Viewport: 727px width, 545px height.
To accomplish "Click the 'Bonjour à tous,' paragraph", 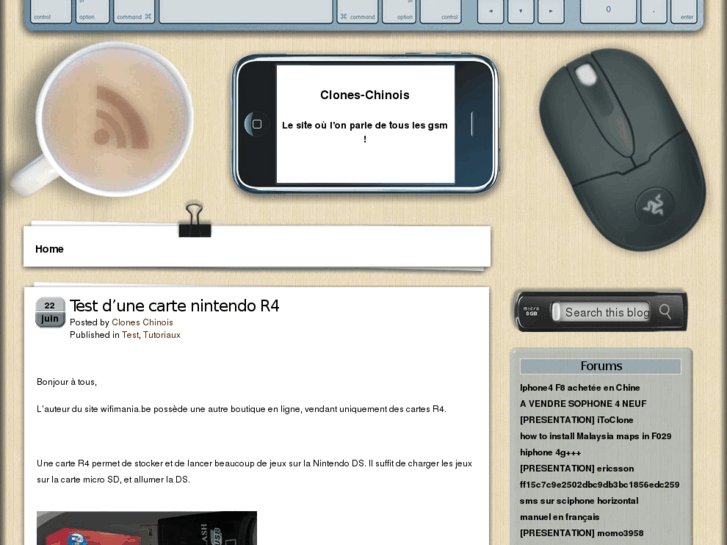I will [67, 382].
